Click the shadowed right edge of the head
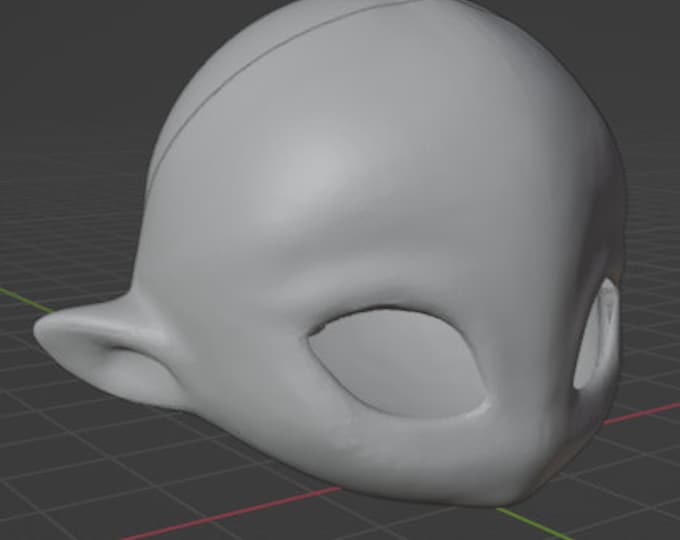Screen dimensions: 680x540 tap(611, 195)
